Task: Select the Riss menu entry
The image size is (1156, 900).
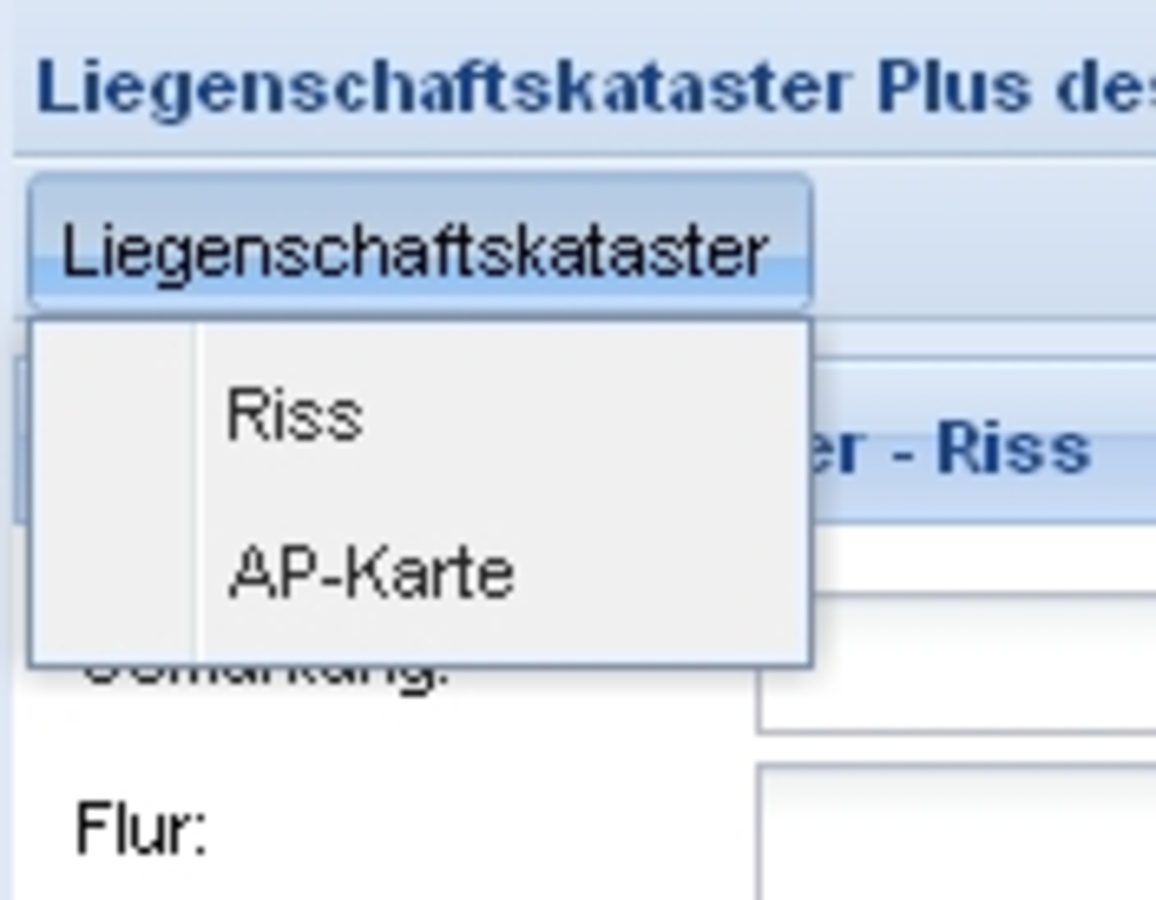Action: point(294,414)
